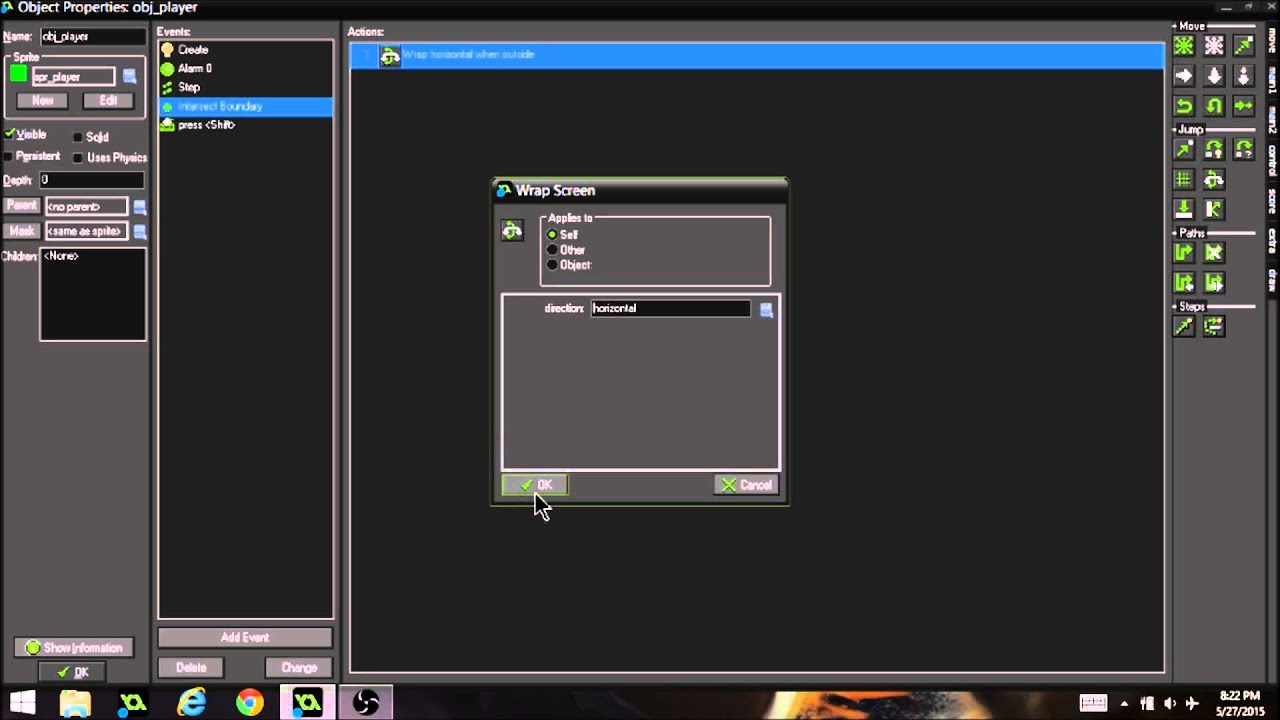This screenshot has height=720, width=1280.
Task: Select the Set Path action icon
Action: click(1184, 253)
